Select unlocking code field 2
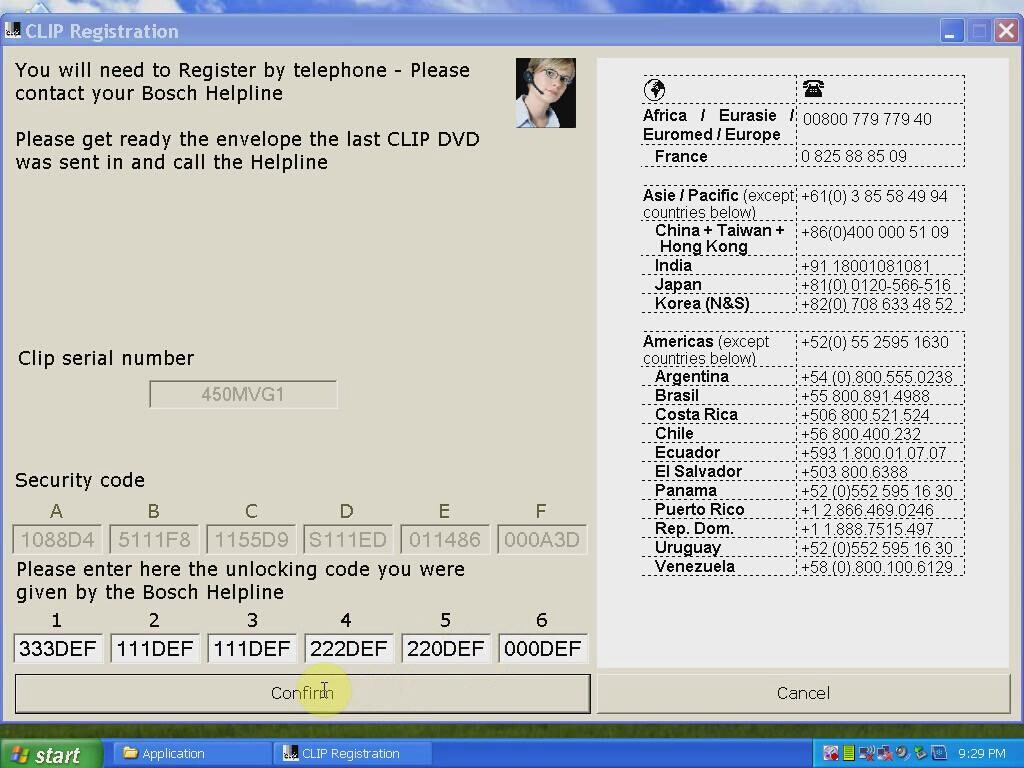This screenshot has height=768, width=1024. pos(155,648)
